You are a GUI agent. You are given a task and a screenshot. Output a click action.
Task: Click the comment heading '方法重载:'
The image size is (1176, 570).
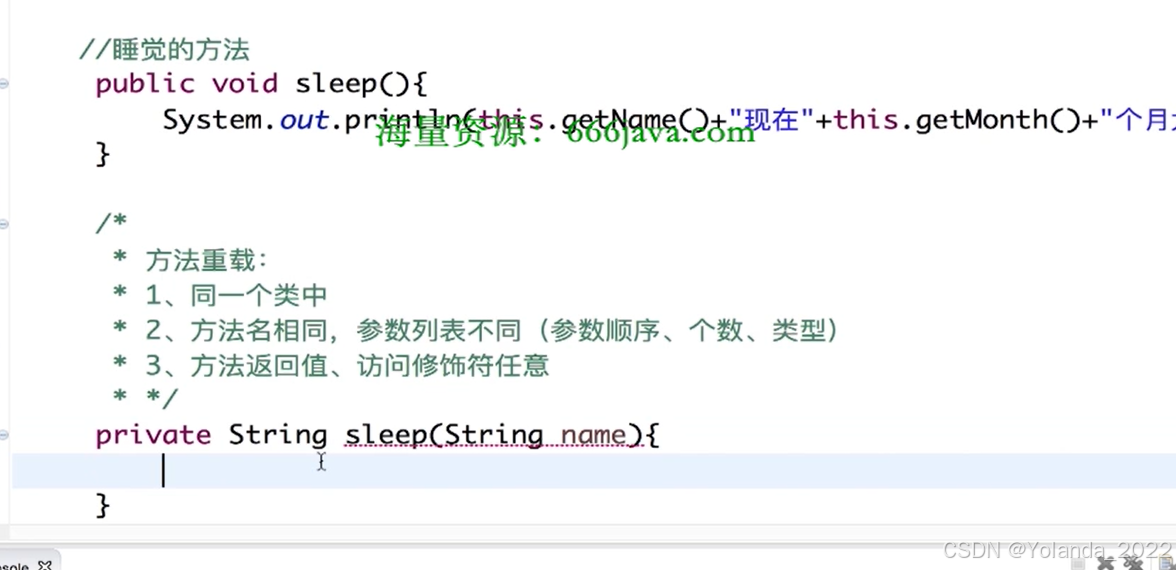[x=206, y=261]
